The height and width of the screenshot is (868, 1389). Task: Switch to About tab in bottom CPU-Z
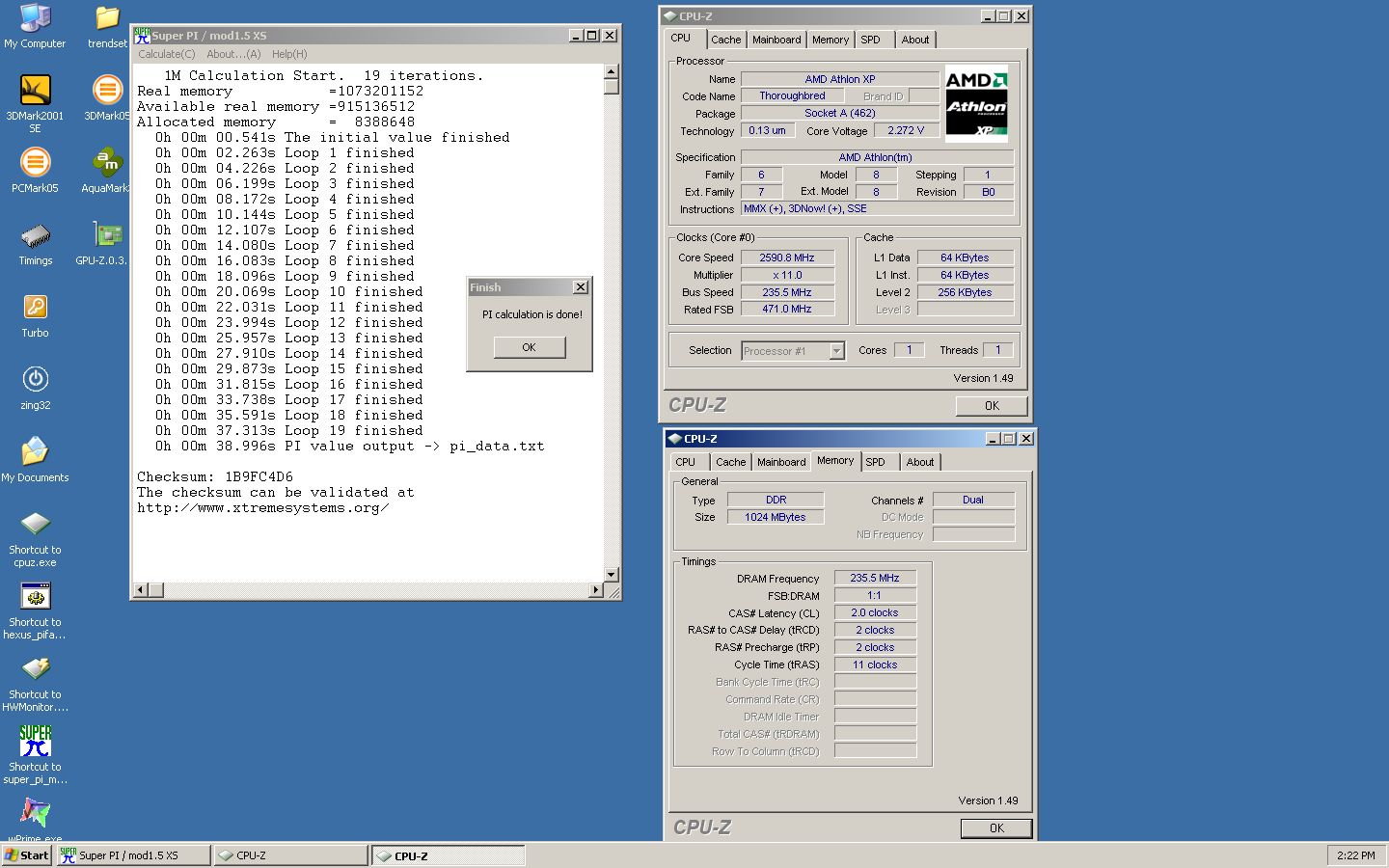tap(920, 462)
